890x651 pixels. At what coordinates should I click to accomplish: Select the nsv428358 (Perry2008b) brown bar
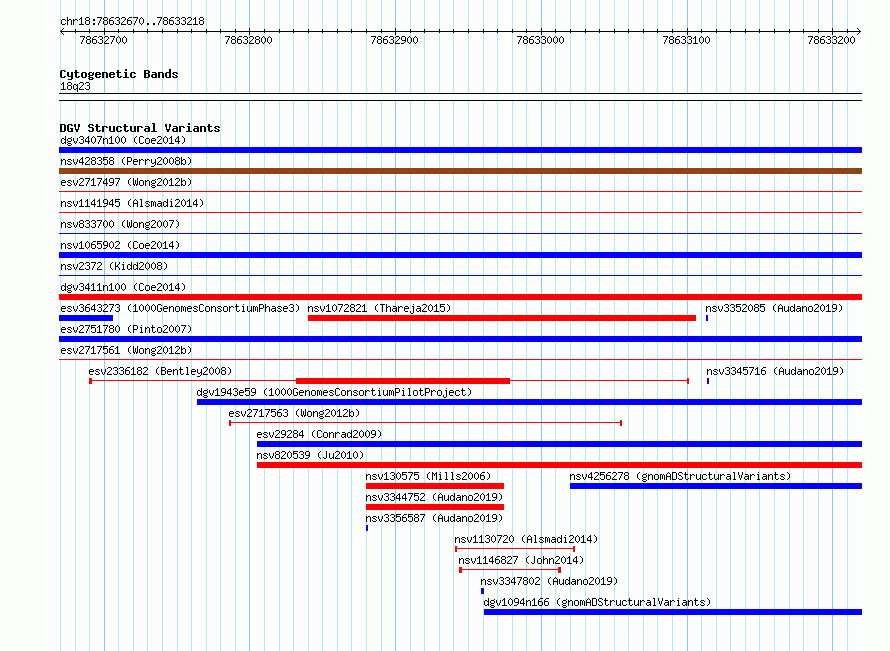460,171
